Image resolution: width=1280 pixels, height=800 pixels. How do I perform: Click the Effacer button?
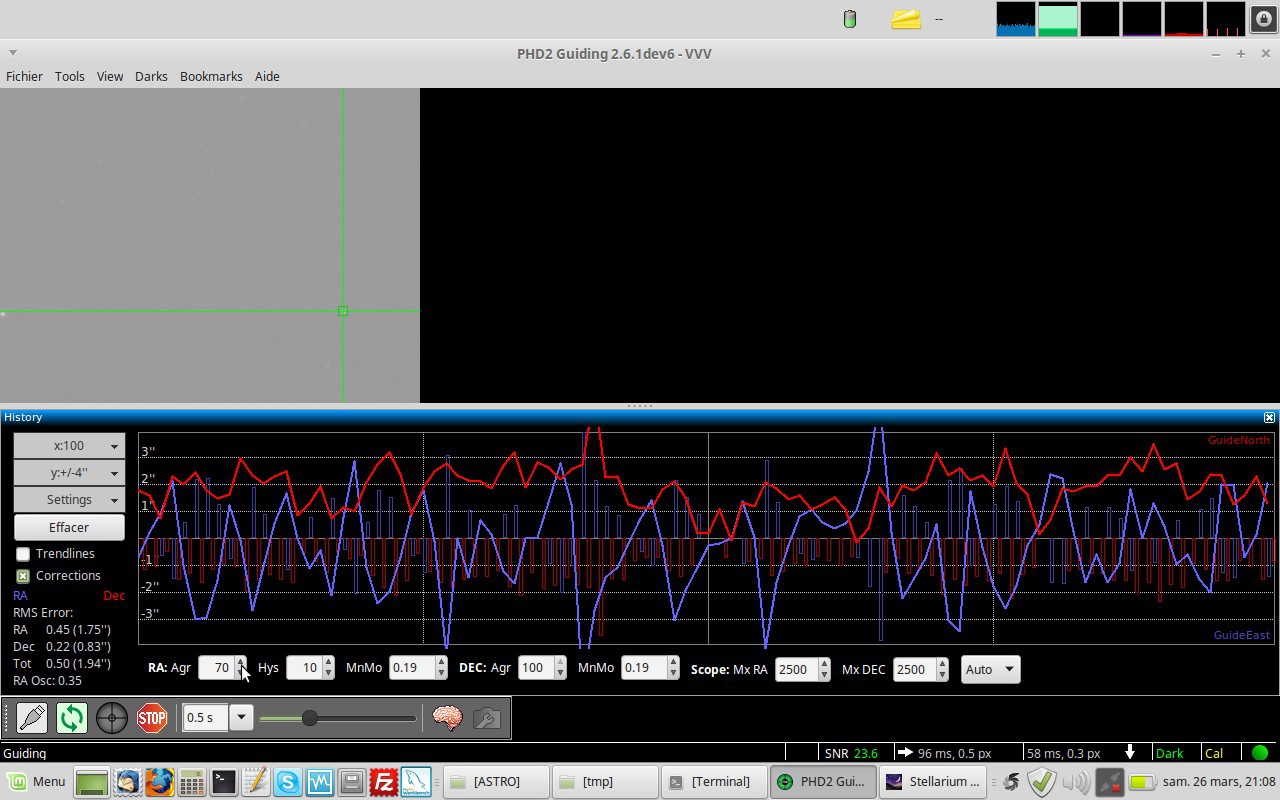[69, 527]
